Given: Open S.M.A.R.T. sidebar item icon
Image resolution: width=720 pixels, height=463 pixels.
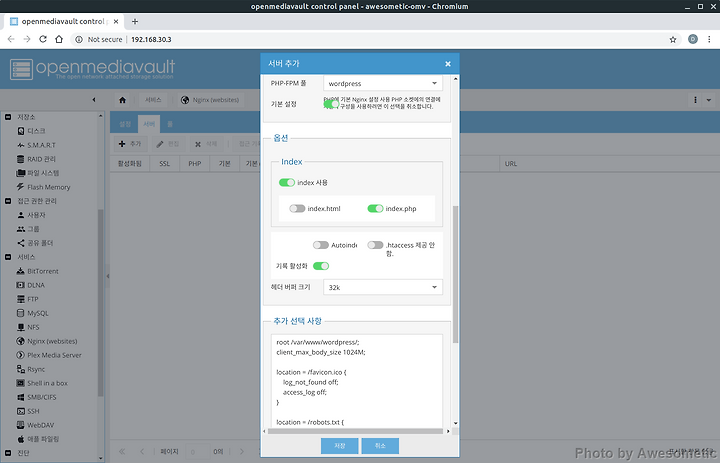Looking at the screenshot, I should tap(21, 145).
